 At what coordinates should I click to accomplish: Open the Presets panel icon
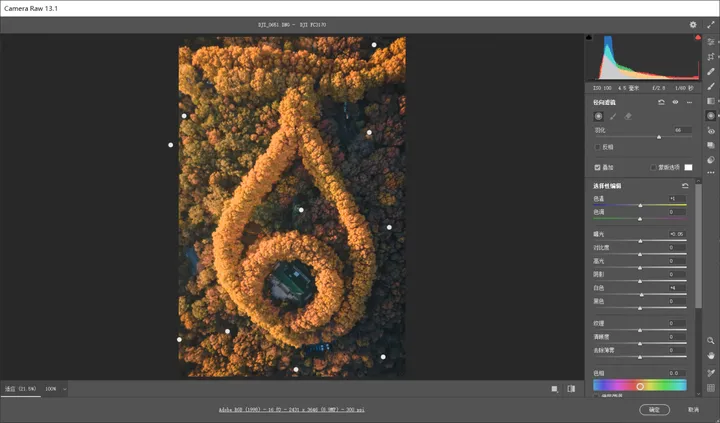coord(711,160)
